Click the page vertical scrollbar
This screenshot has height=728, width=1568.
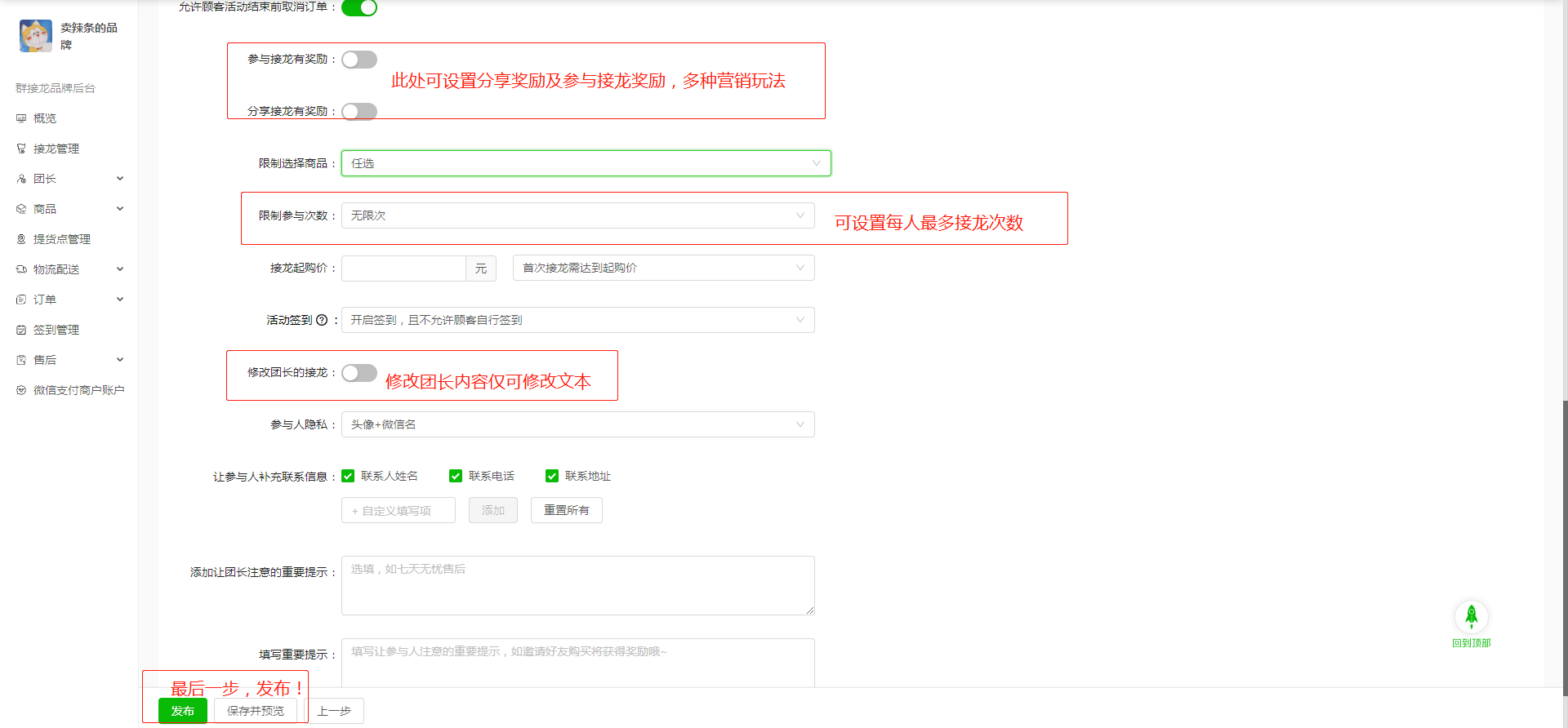1564,547
